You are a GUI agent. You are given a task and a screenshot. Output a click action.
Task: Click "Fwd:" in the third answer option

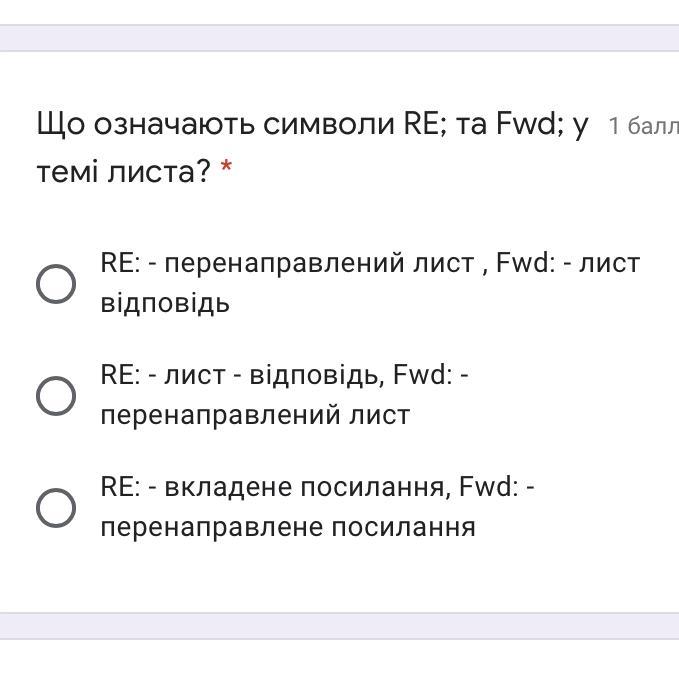[488, 487]
